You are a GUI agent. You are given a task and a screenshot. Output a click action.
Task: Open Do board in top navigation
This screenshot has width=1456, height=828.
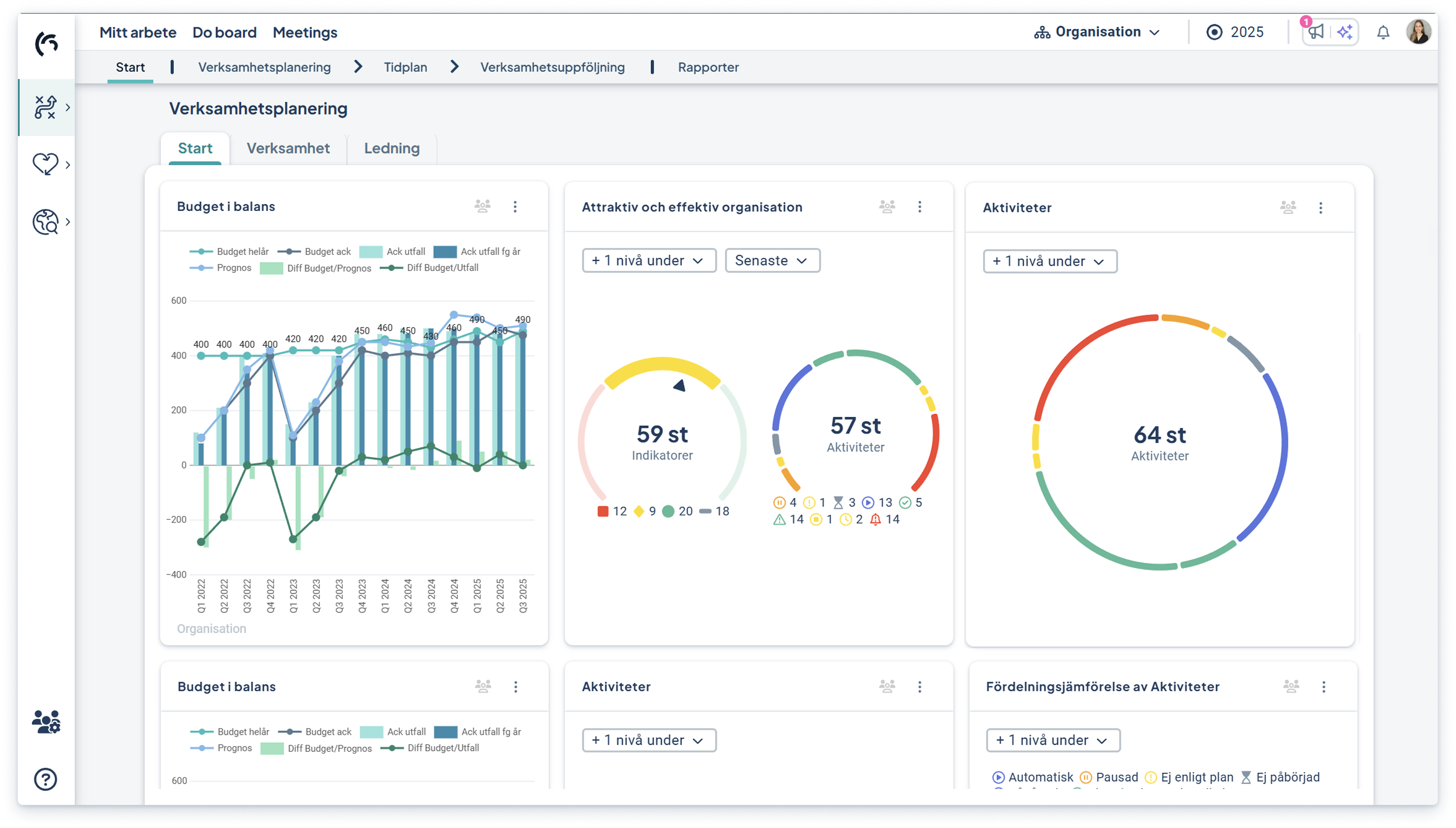(x=224, y=32)
